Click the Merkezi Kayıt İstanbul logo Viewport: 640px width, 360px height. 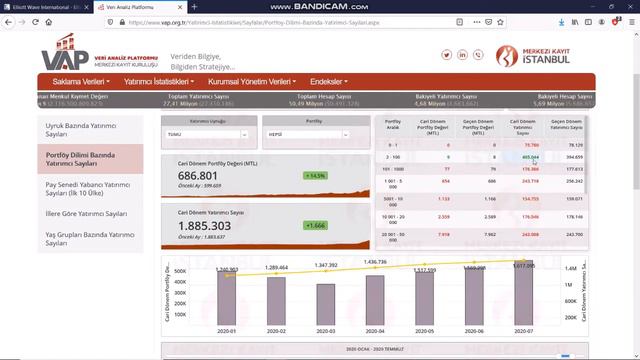click(533, 56)
